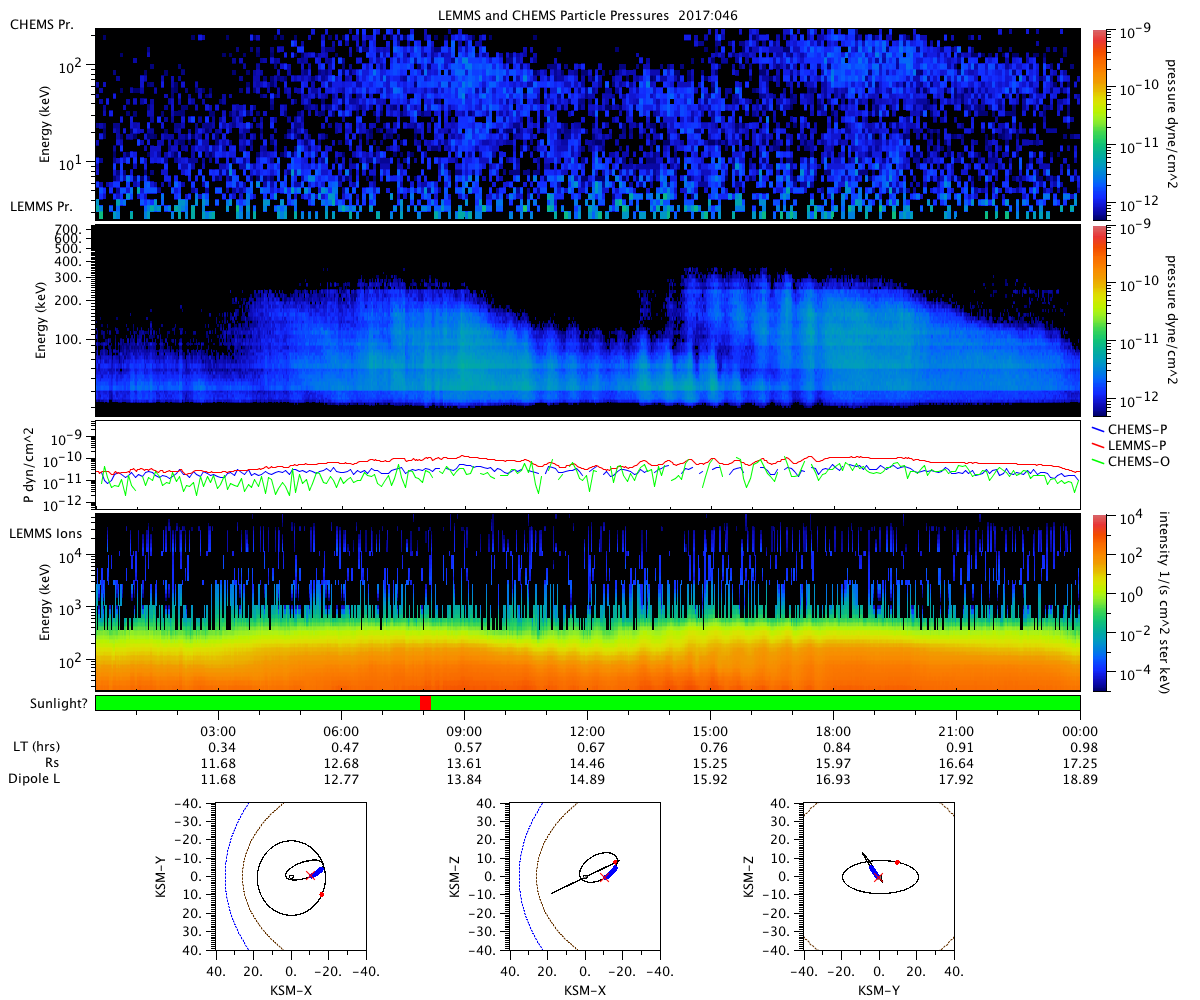The image size is (1200, 1000).
Task: Click the 12:00 time tick label
Action: point(587,731)
